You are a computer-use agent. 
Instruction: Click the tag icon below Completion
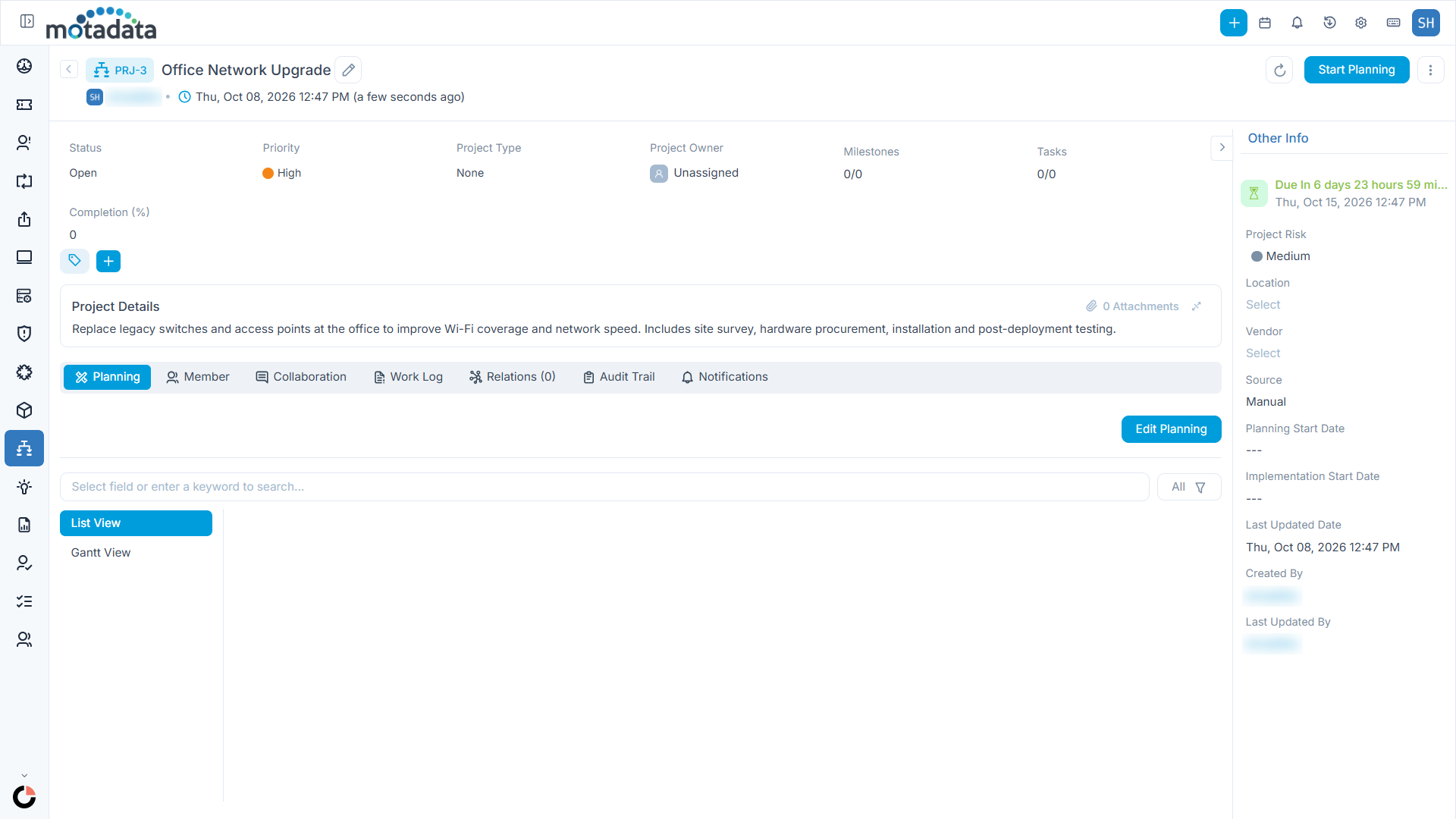point(74,261)
